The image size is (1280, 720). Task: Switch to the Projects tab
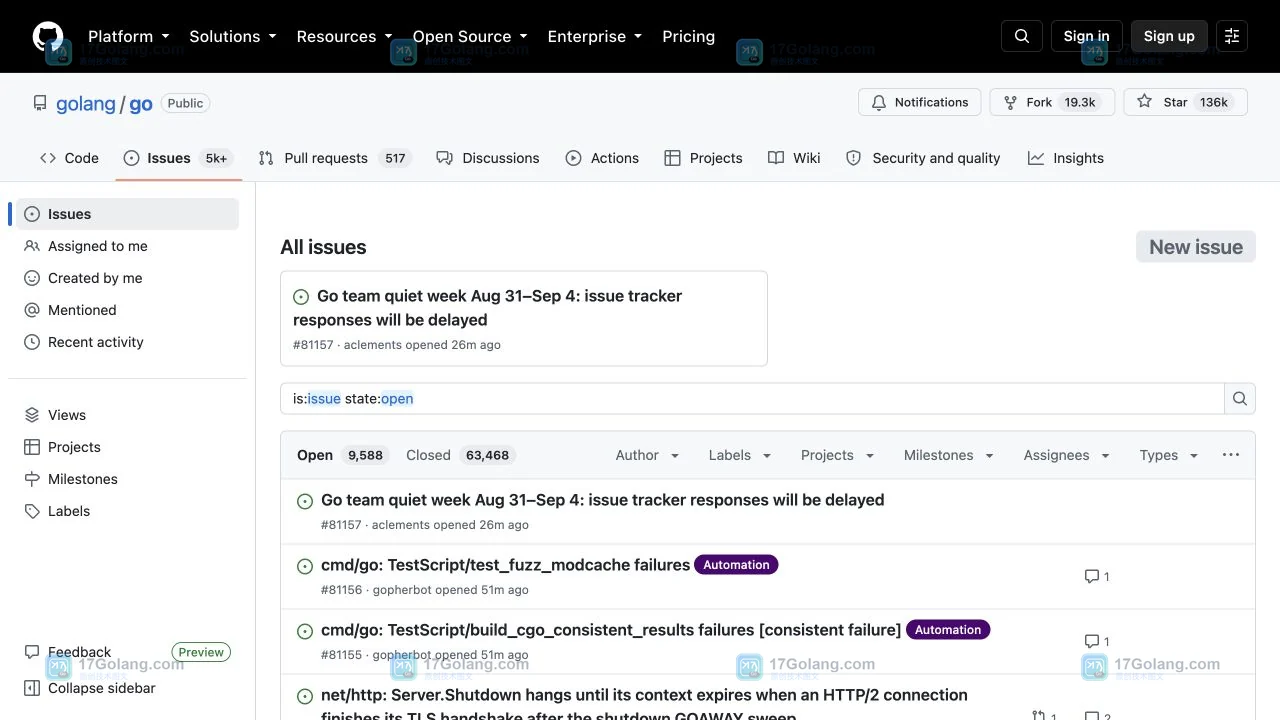[704, 158]
